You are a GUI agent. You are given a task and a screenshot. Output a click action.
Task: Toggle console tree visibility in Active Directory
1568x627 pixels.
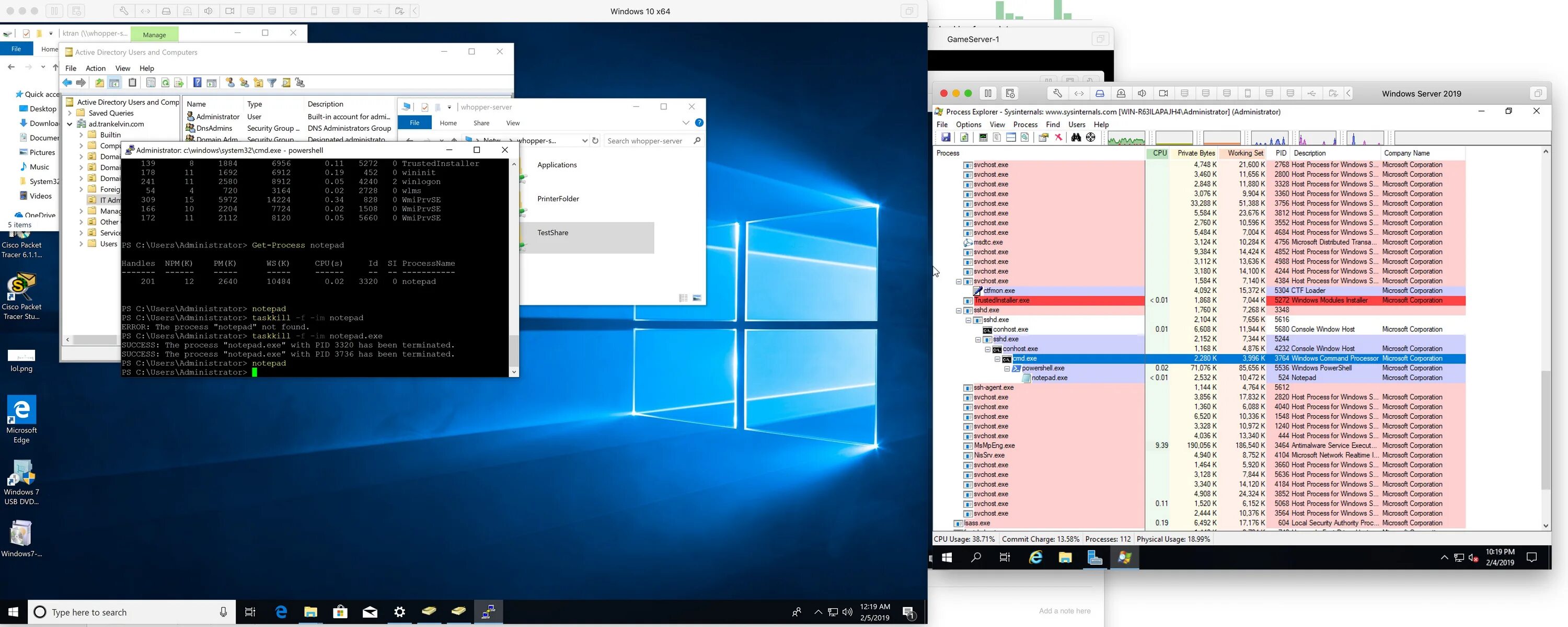(x=114, y=83)
